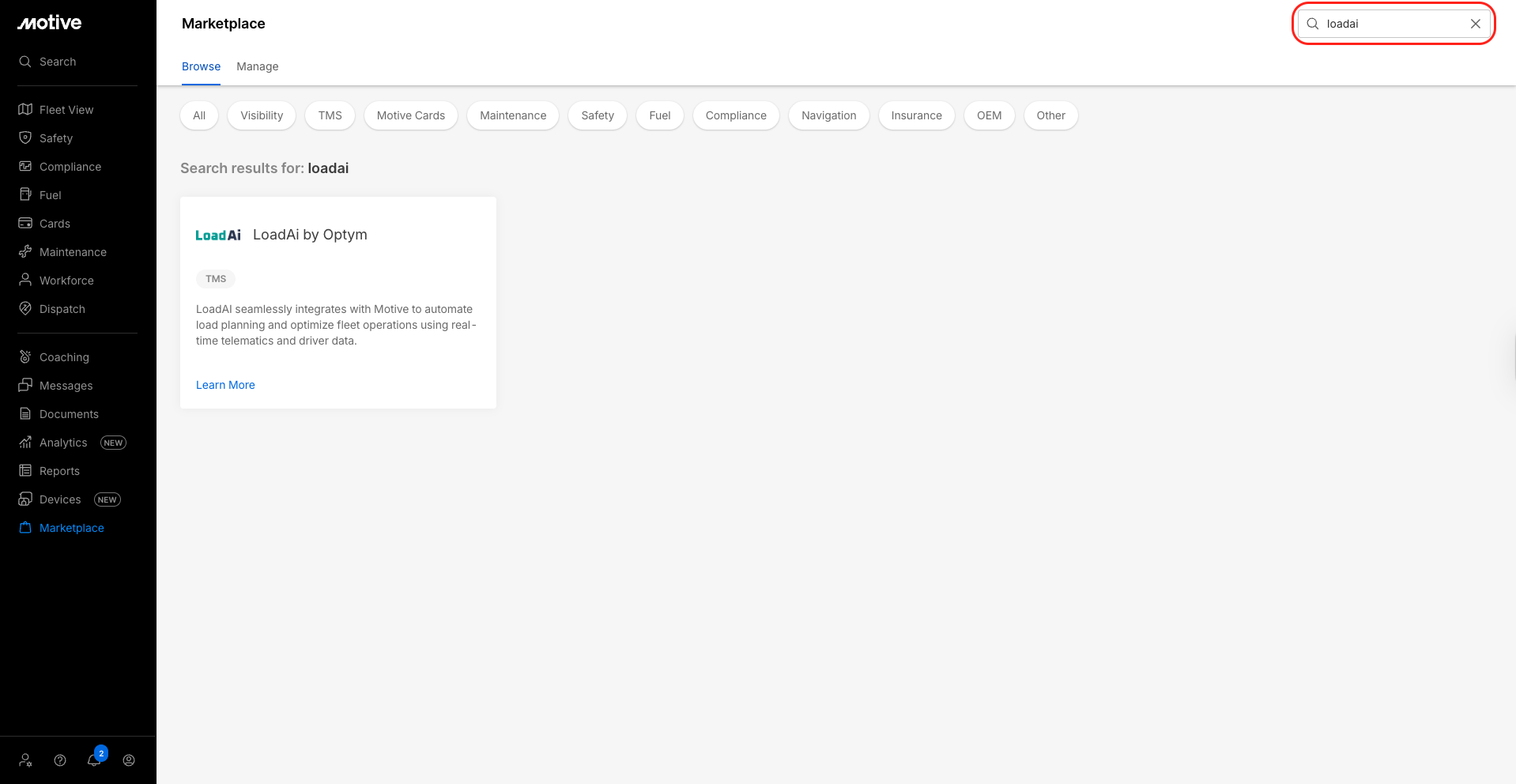This screenshot has width=1516, height=784.
Task: Click 'Search results for: loadai' heading
Action: 265,168
